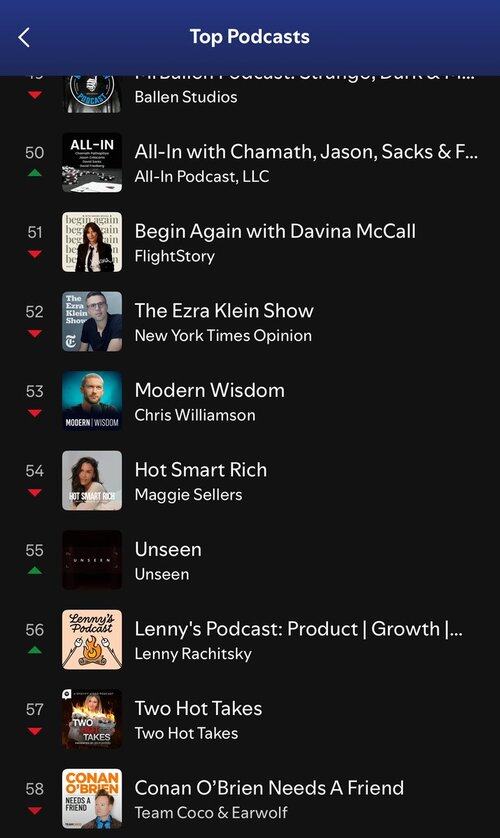This screenshot has height=838, width=500.
Task: Open Conan O'Brien Needs A Friend cover
Action: [92, 799]
